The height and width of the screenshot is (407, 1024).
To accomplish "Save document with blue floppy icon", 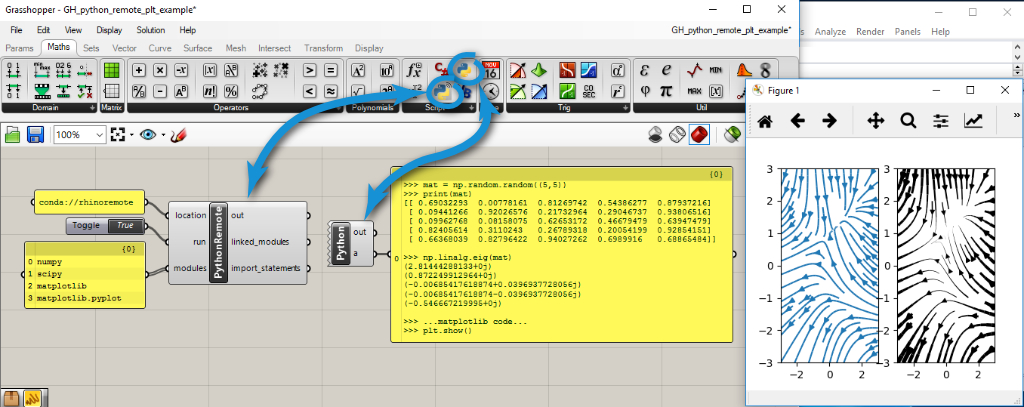I will (35, 135).
